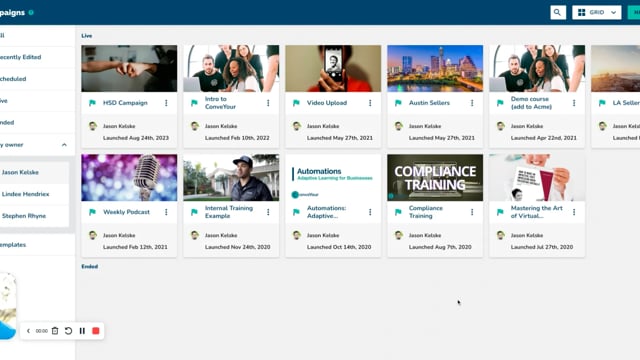The height and width of the screenshot is (360, 640).
Task: Click the COMPLIANCE TRAINING banner thumbnail
Action: [x=435, y=178]
